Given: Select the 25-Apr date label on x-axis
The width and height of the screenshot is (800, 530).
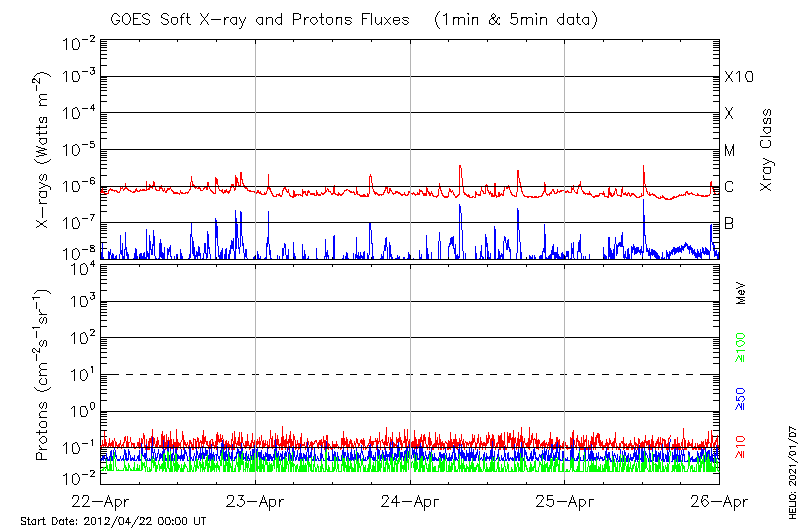Looking at the screenshot, I should point(565,501).
